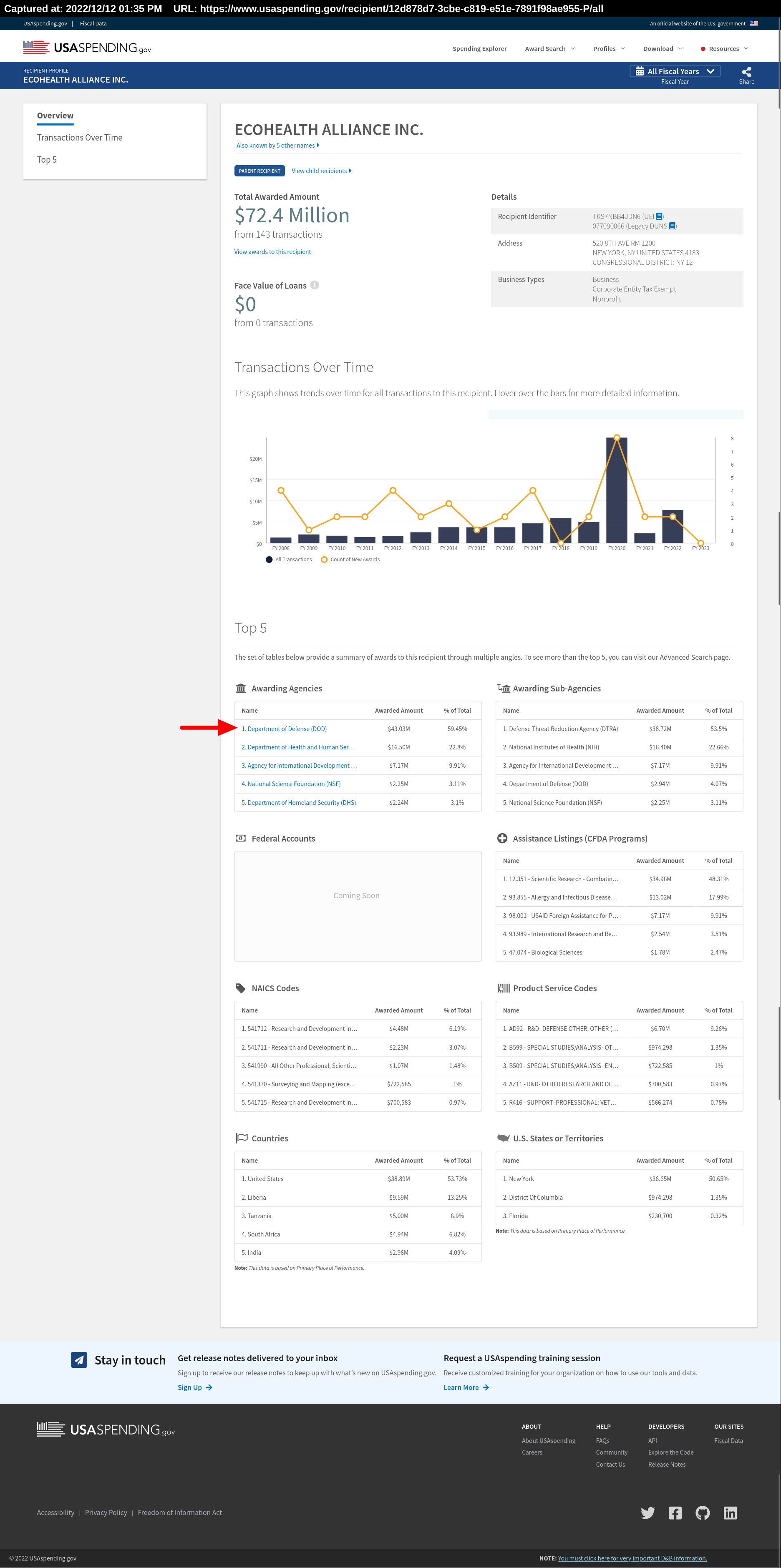Click the Face Value of Loans info icon

tap(315, 285)
